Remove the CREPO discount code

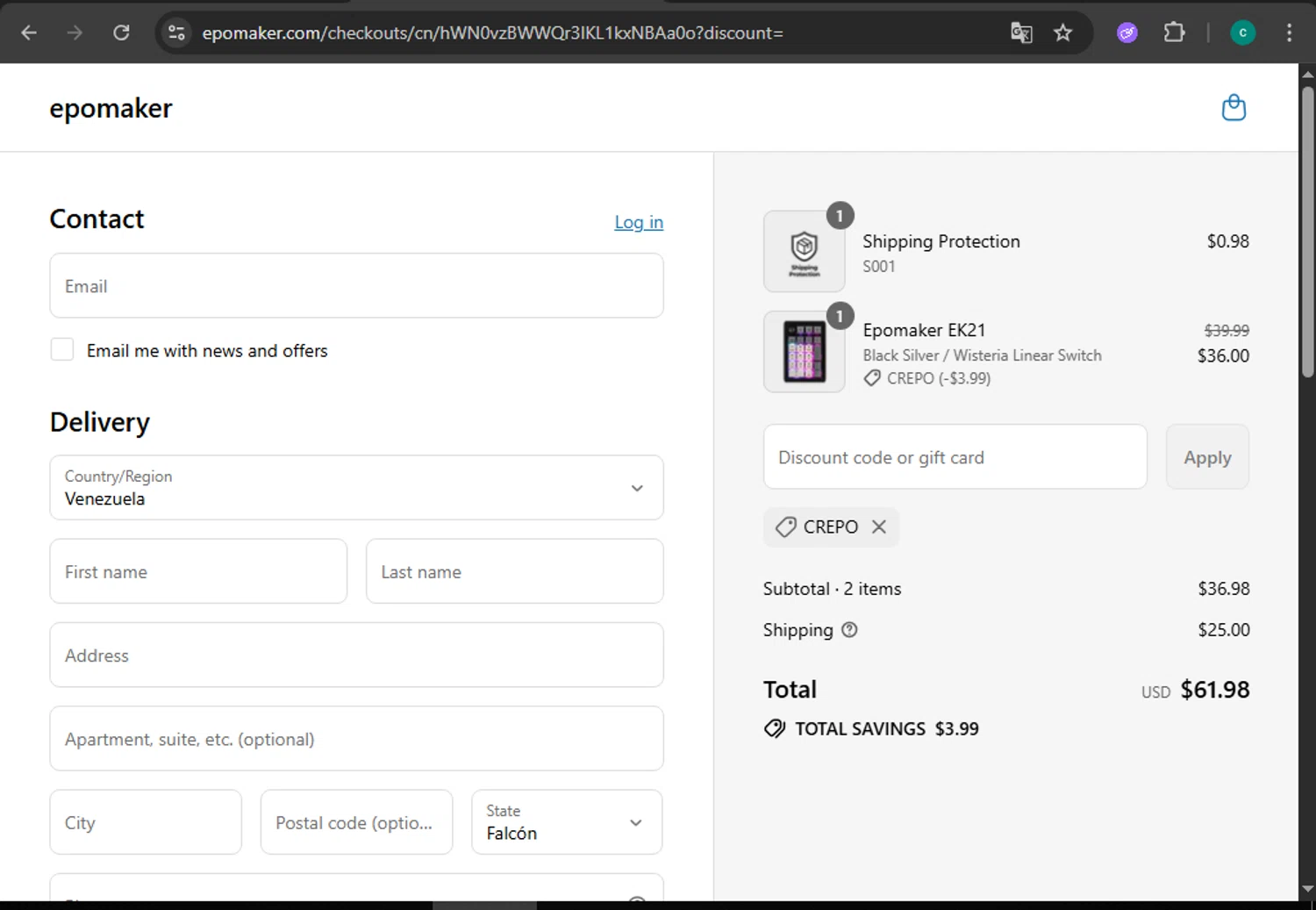coord(879,527)
